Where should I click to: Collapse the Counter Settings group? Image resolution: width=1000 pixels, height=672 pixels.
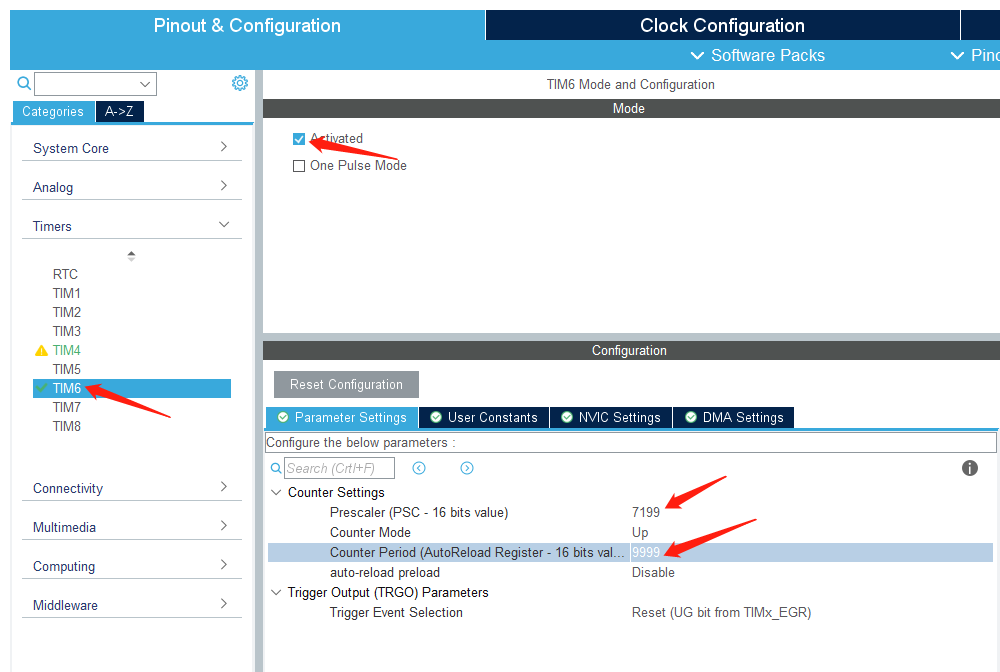pyautogui.click(x=276, y=492)
